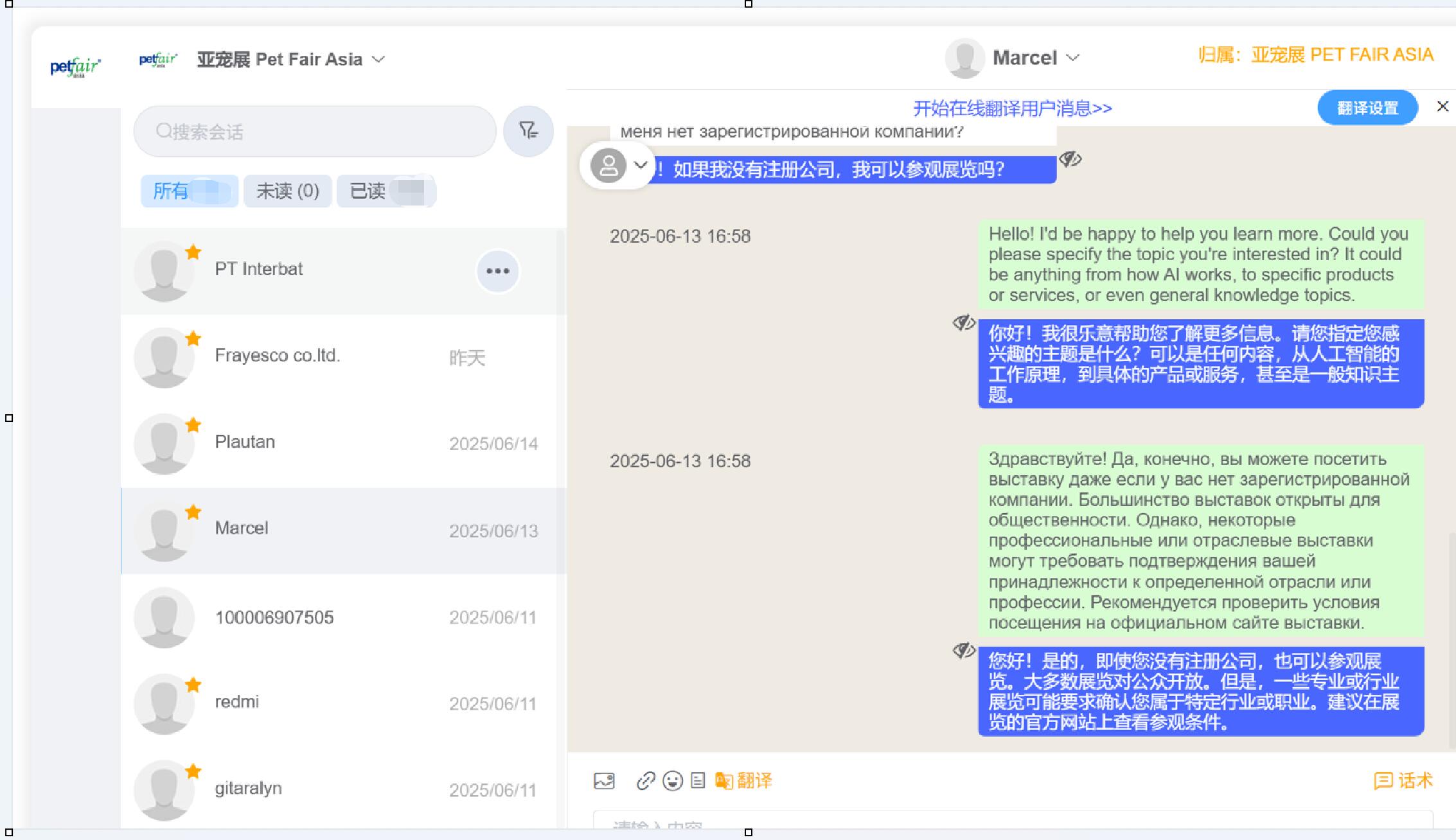Toggle eye icon beside 您好 Chinese translation
Viewport: 1456px width, 840px height.
(963, 651)
